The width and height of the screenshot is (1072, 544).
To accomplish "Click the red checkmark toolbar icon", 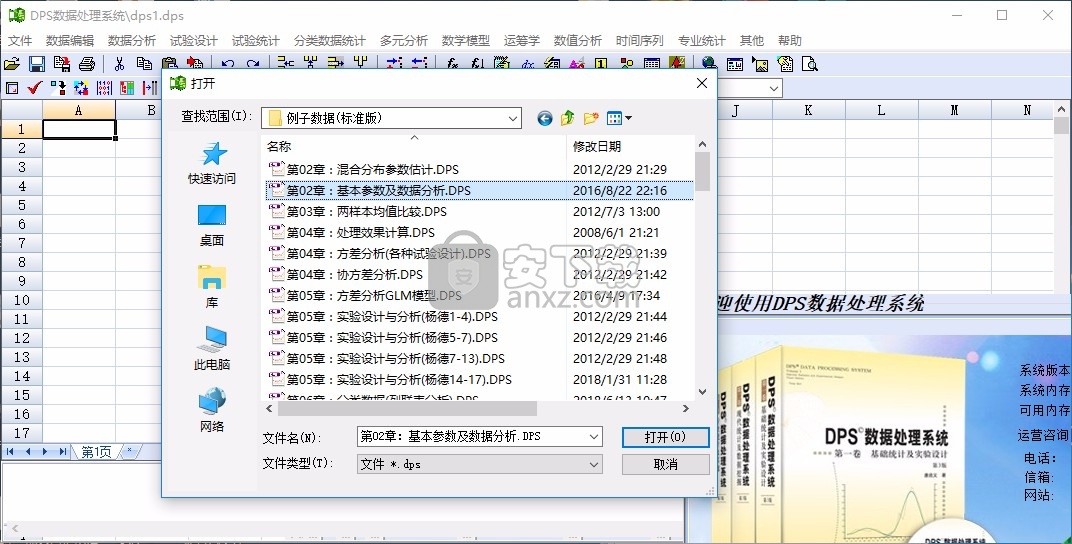I will (x=35, y=87).
